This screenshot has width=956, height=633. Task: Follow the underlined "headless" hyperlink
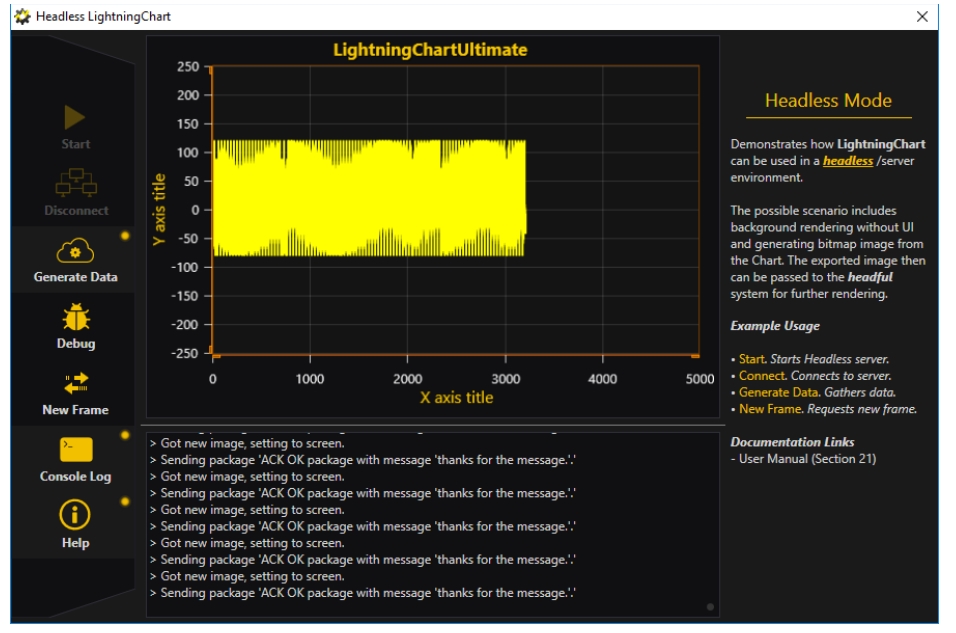click(x=847, y=161)
